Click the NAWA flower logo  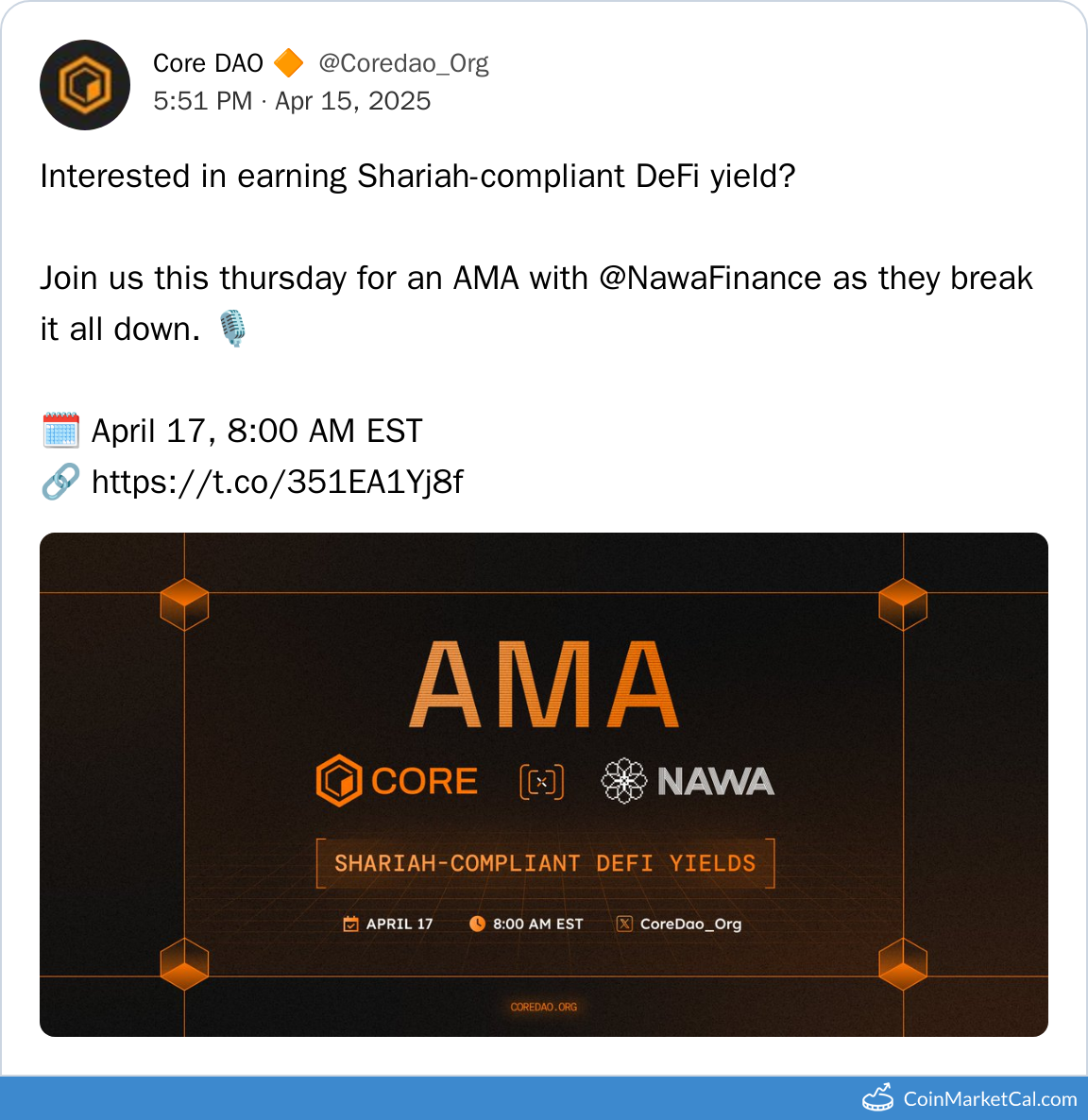(623, 781)
